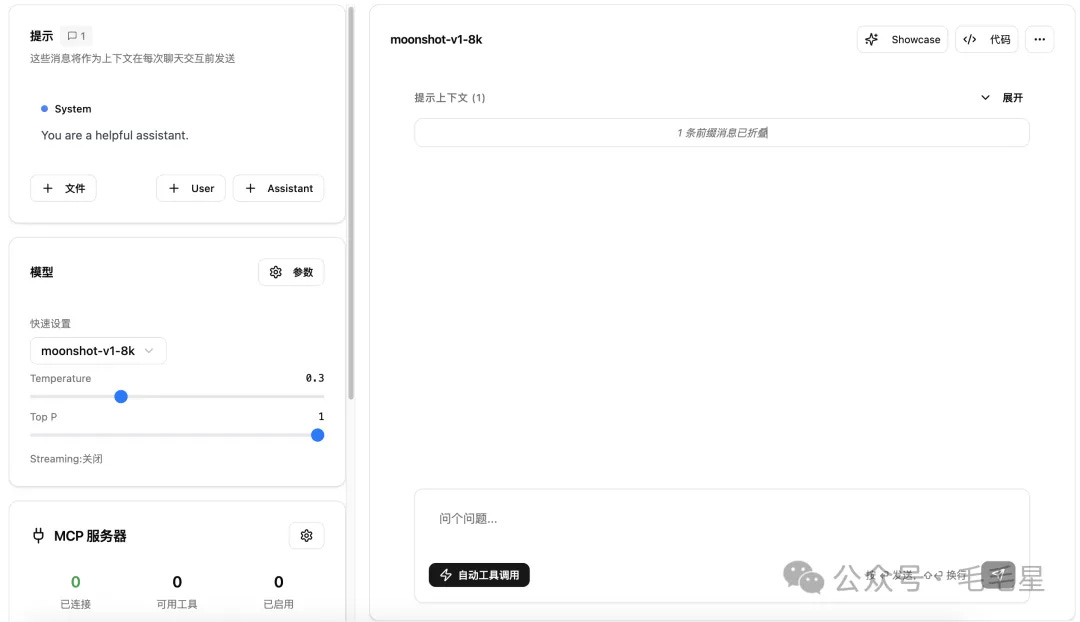Select the System message role label
The height and width of the screenshot is (622, 1080).
(x=72, y=109)
